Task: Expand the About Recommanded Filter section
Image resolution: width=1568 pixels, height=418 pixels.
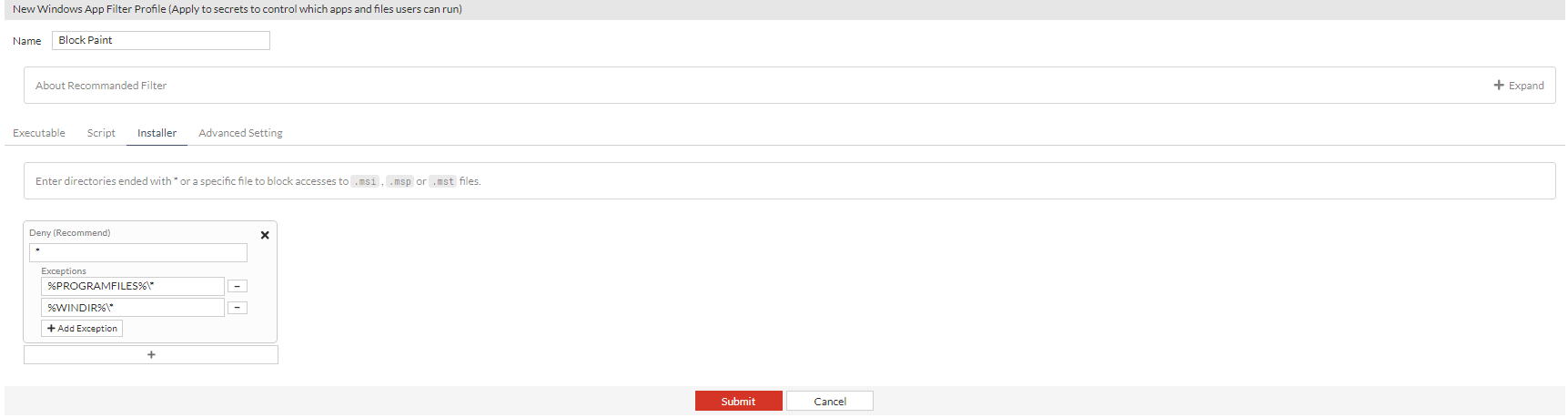Action: click(x=1519, y=86)
